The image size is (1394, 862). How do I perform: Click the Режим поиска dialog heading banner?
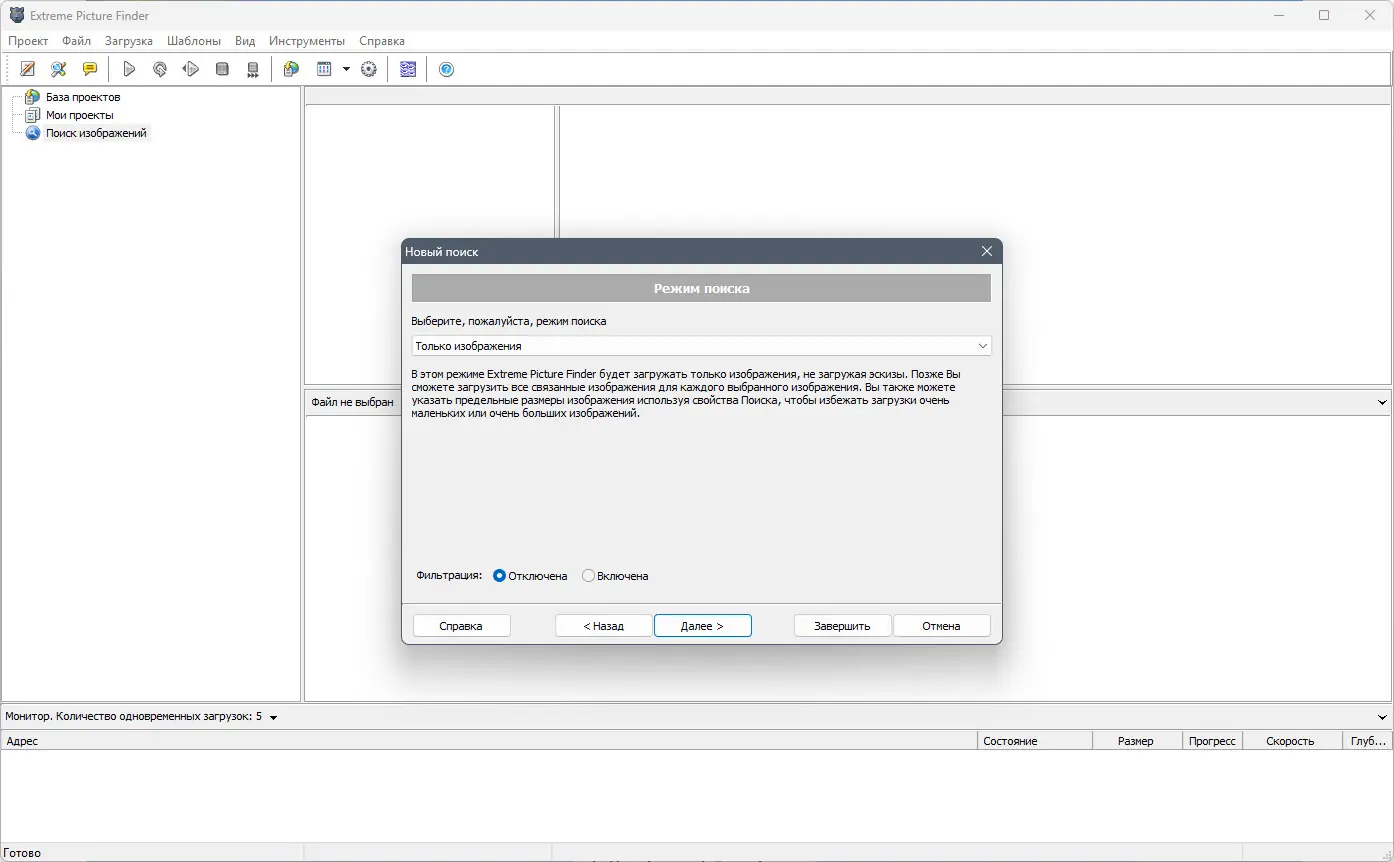[701, 288]
